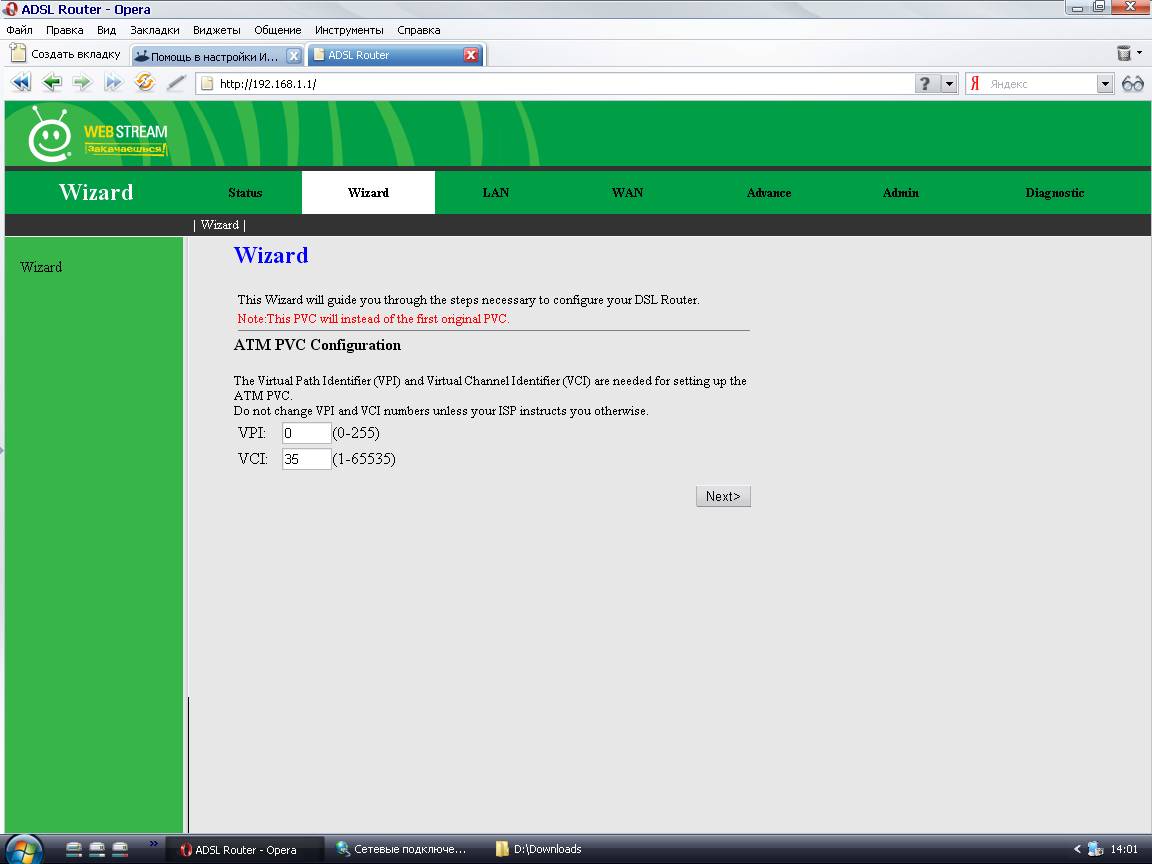Switch to the WAN router tab
This screenshot has width=1152, height=864.
pyautogui.click(x=627, y=193)
